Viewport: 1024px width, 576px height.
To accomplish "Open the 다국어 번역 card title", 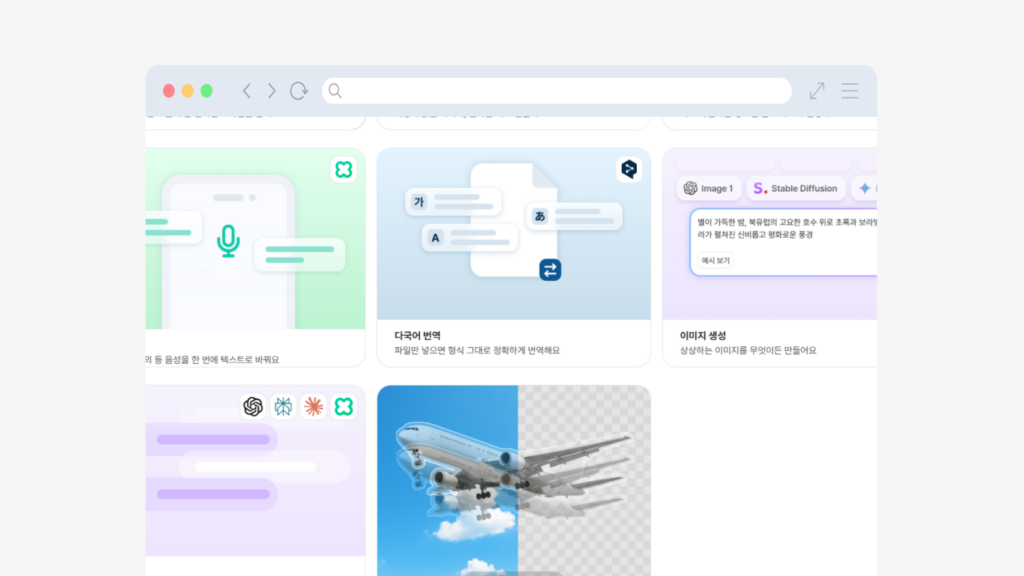I will (x=417, y=335).
